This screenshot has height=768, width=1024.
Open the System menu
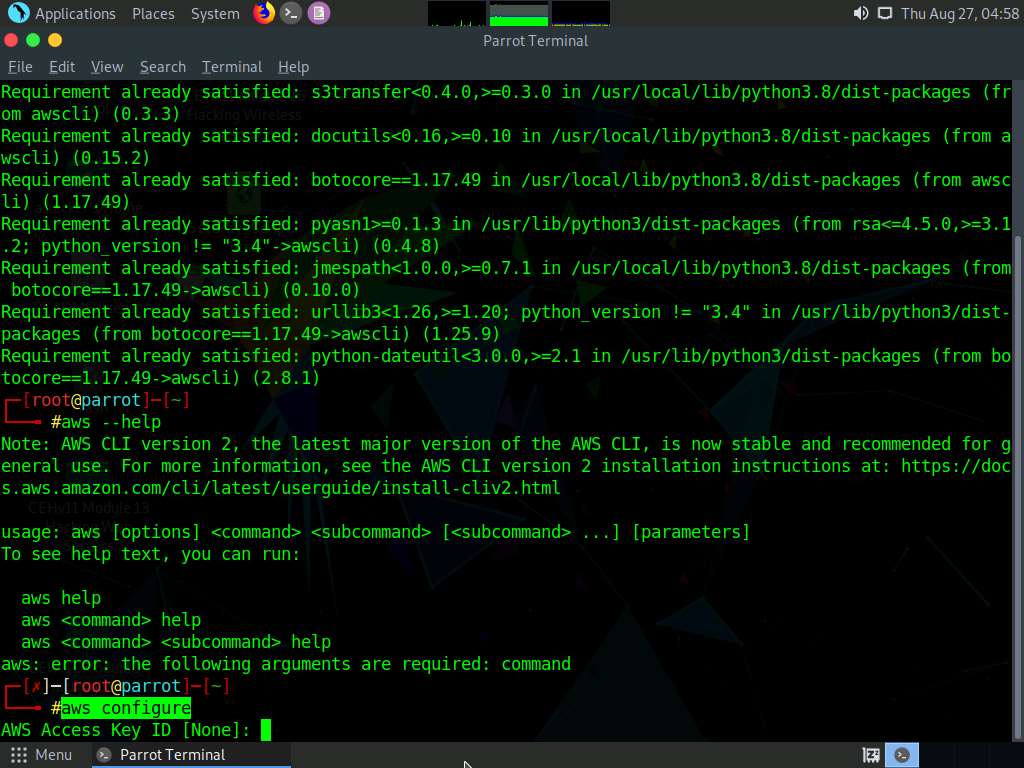coord(216,13)
